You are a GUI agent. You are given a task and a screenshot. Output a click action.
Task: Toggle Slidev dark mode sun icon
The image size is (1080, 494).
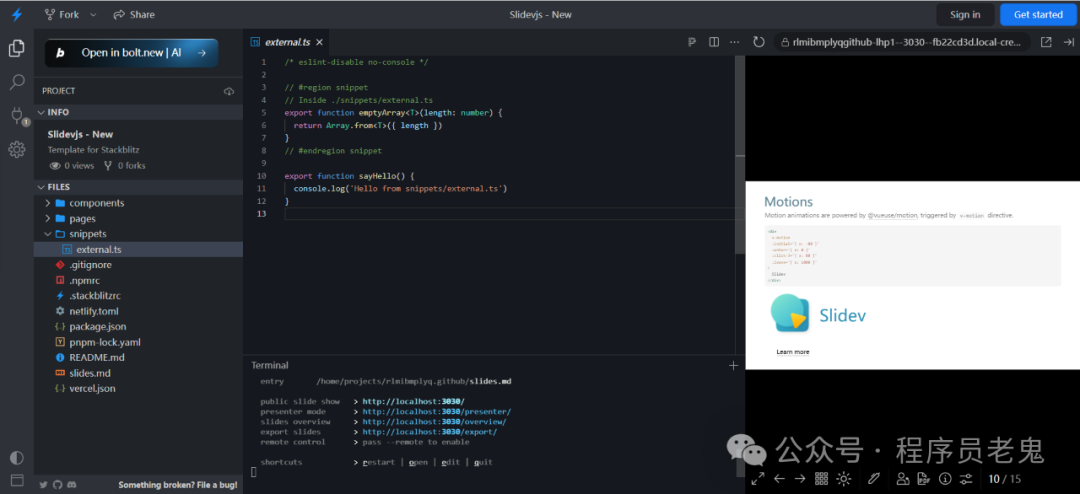point(843,478)
